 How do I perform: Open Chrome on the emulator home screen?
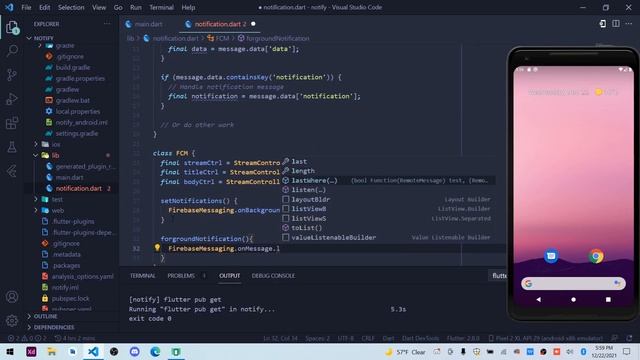point(596,256)
